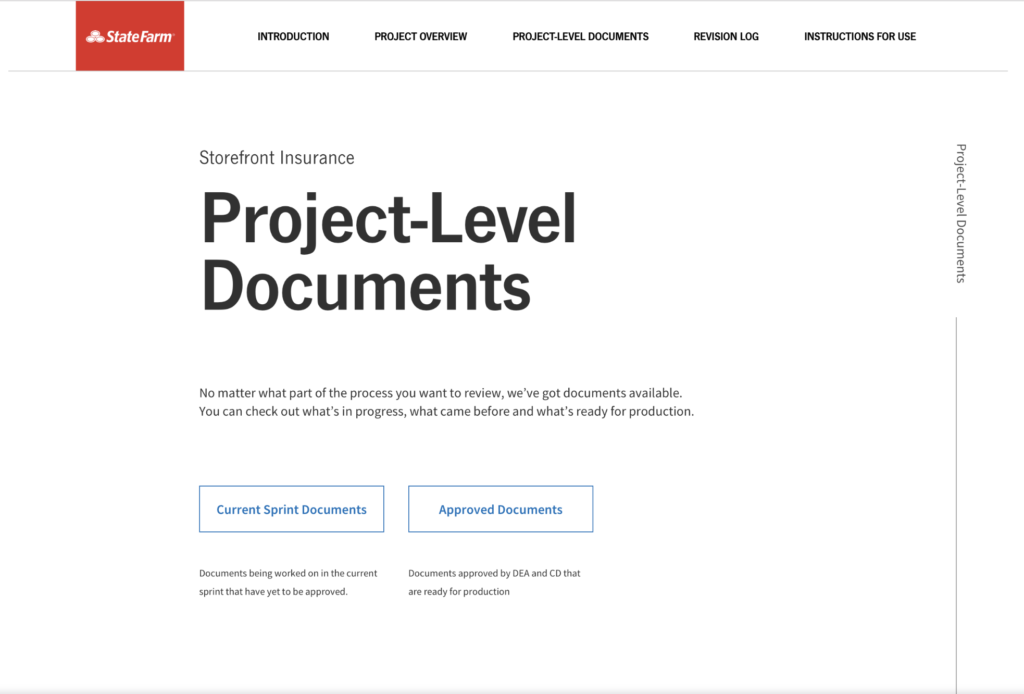The image size is (1024, 694).
Task: Click the Current Sprint Documents button
Action: pyautogui.click(x=291, y=509)
